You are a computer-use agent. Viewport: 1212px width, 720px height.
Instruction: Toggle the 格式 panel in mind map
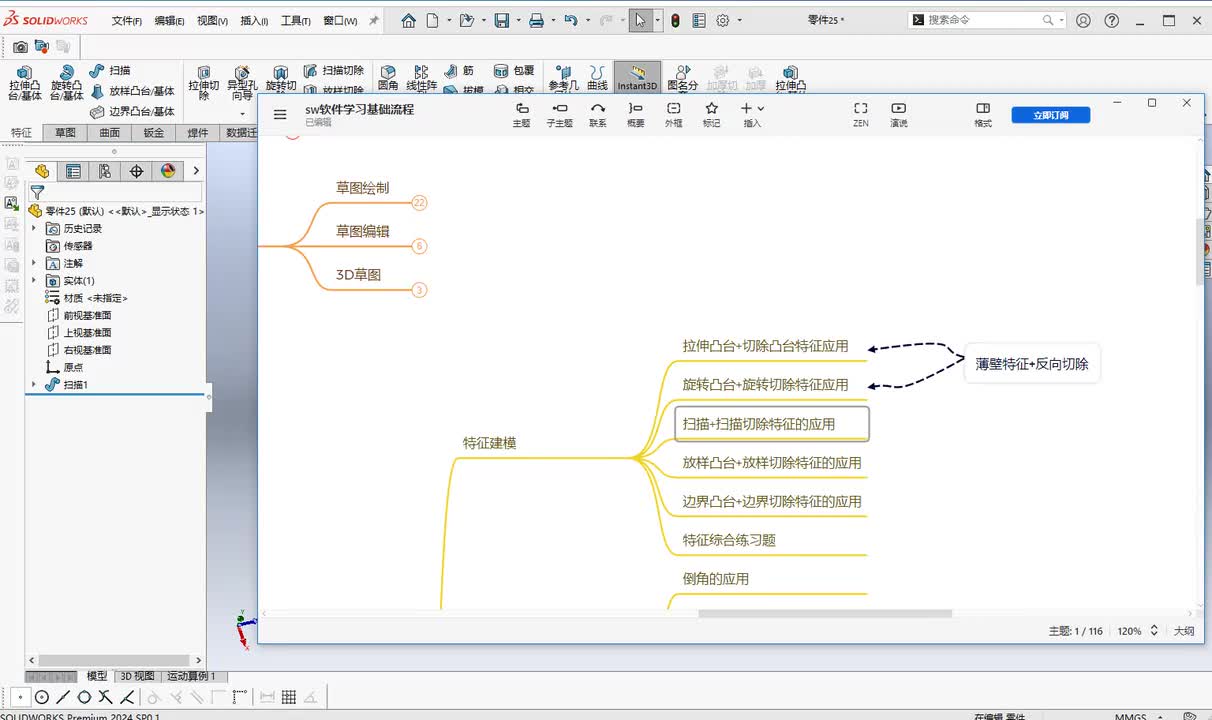click(983, 114)
